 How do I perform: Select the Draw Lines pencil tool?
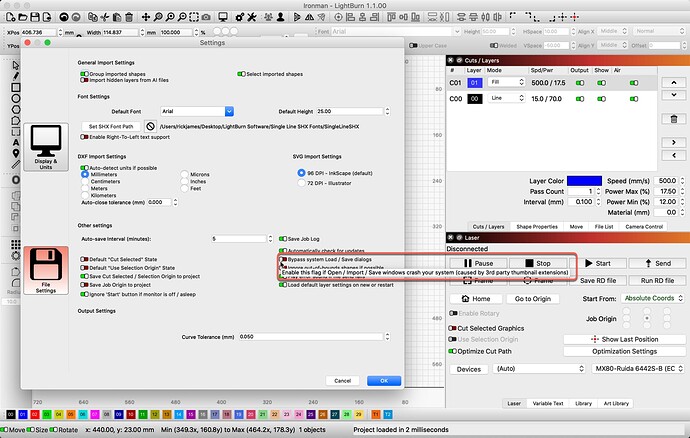click(x=16, y=76)
